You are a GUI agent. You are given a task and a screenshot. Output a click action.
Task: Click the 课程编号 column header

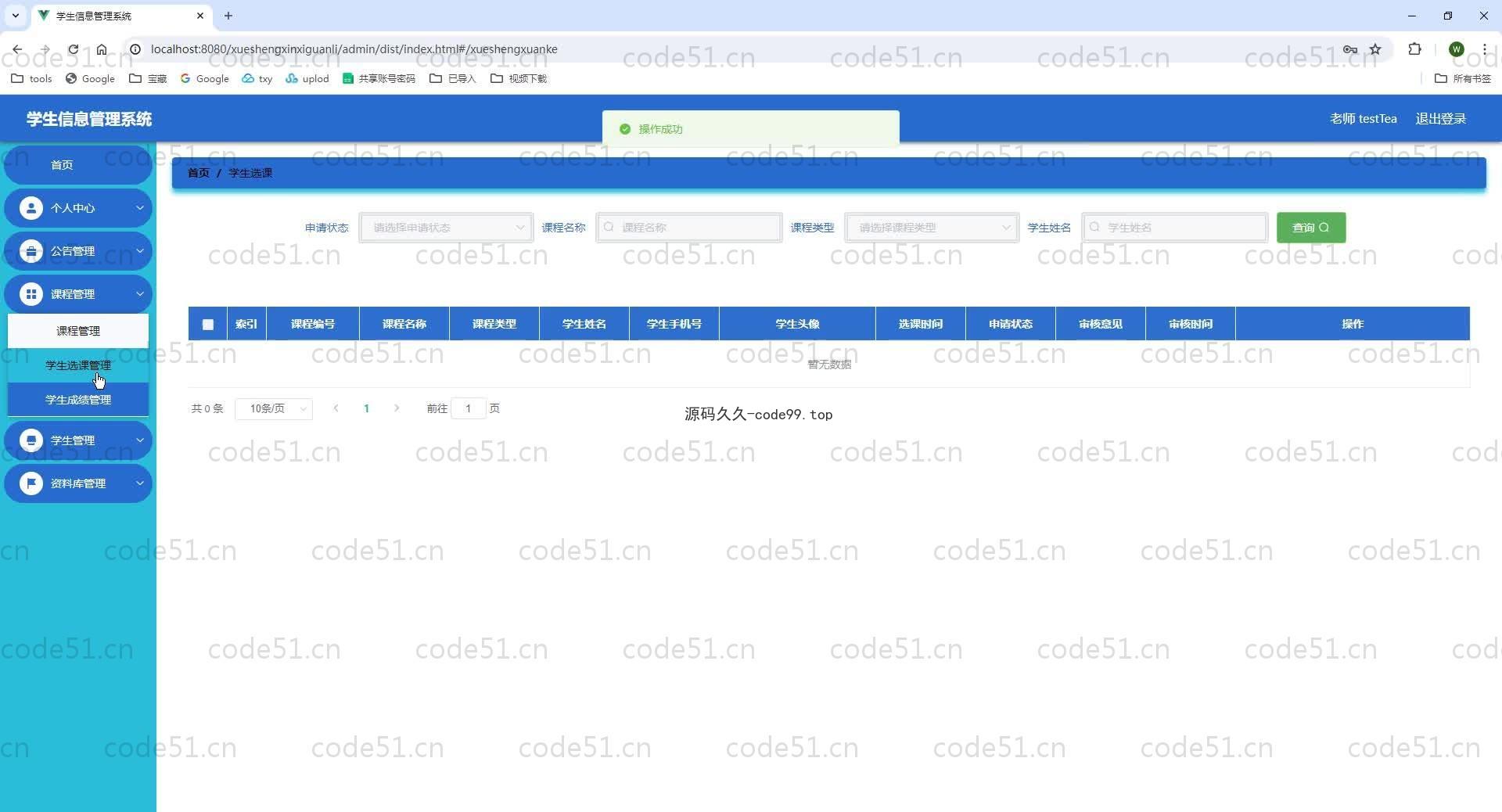[313, 324]
